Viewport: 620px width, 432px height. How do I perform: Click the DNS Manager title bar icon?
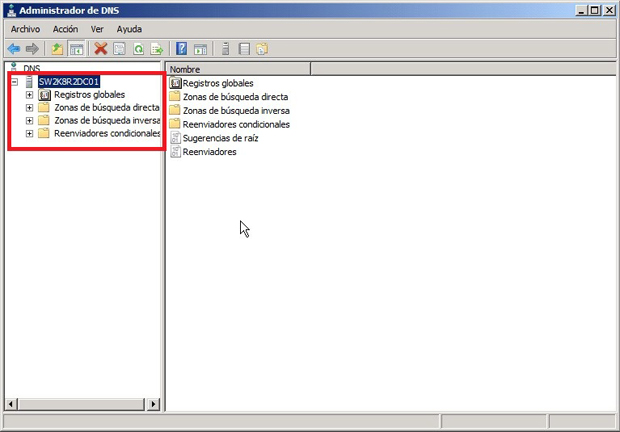[11, 11]
